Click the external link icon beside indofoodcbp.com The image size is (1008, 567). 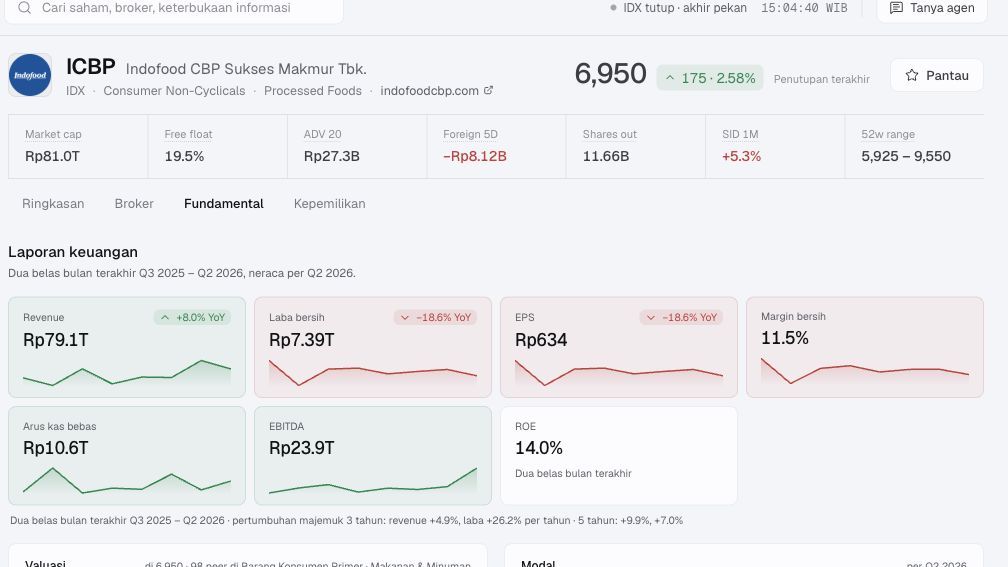[x=488, y=90]
